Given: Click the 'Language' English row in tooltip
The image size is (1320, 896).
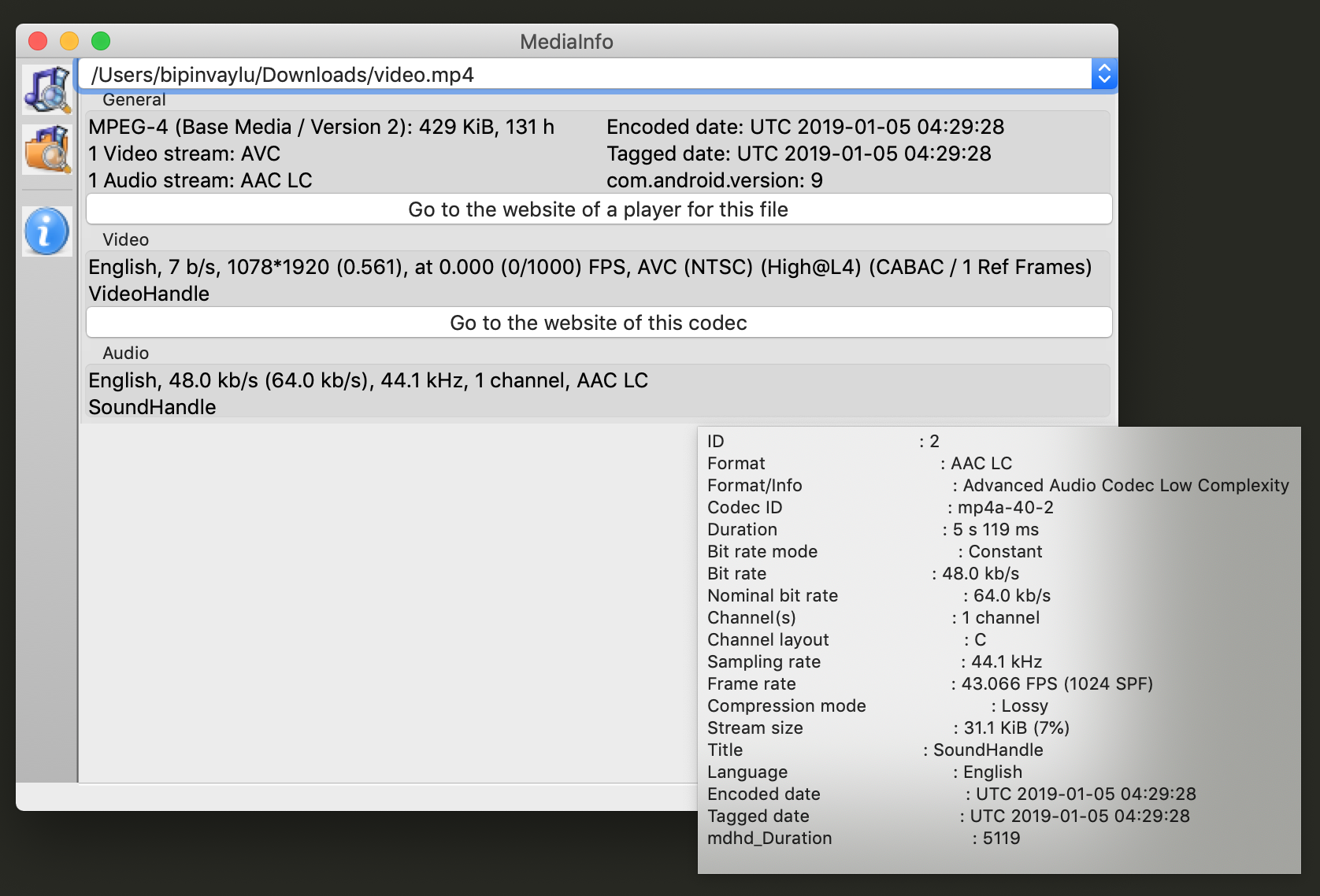Looking at the screenshot, I should click(x=865, y=772).
